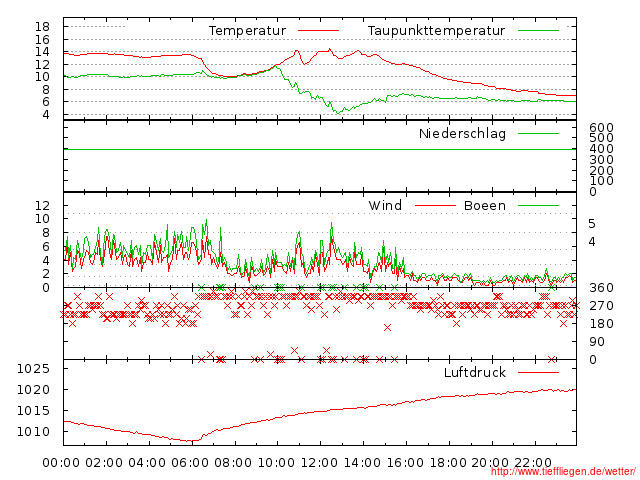Click the 00:00 time axis label

click(61, 463)
